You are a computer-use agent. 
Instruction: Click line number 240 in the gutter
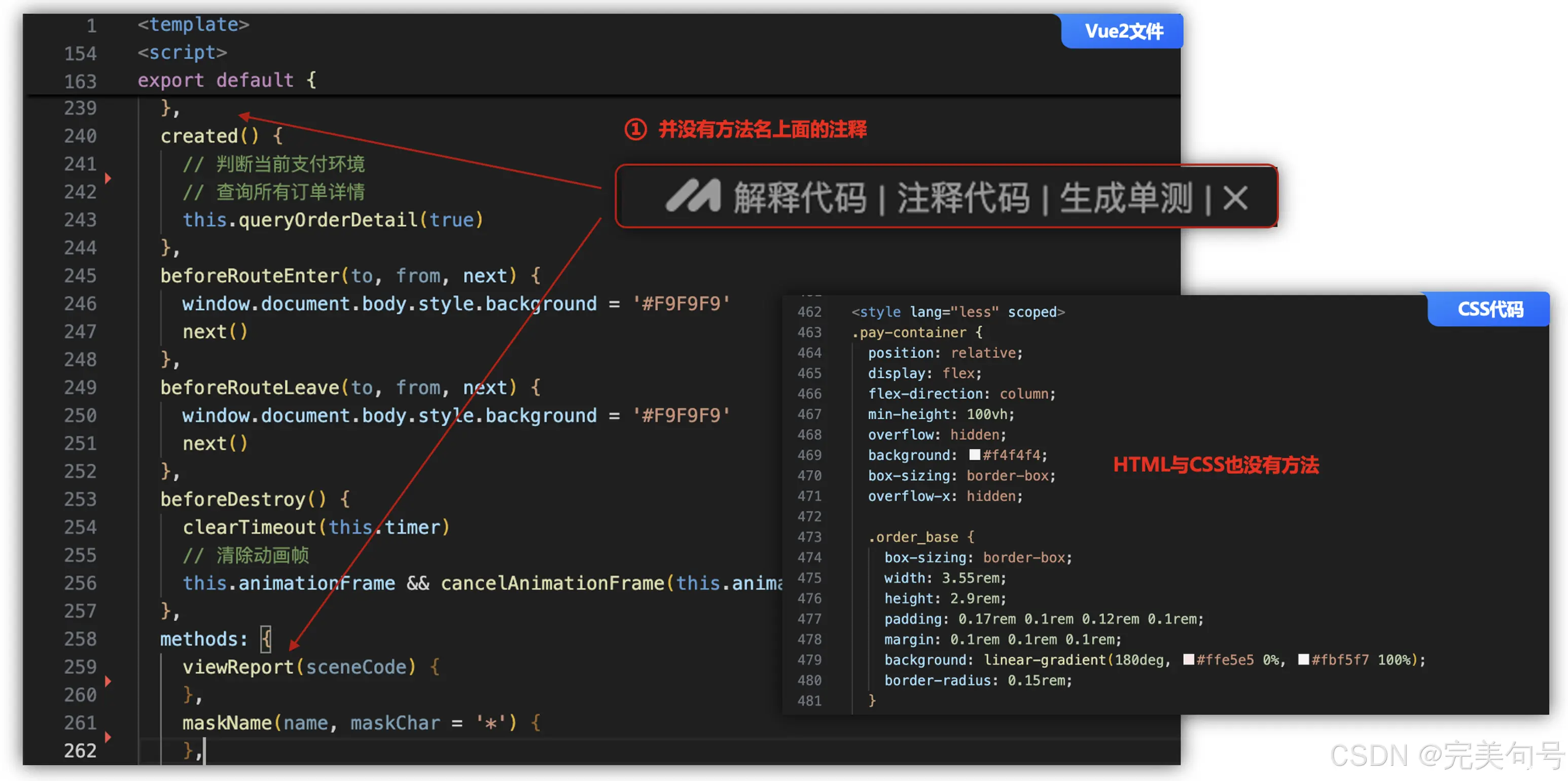click(x=80, y=136)
